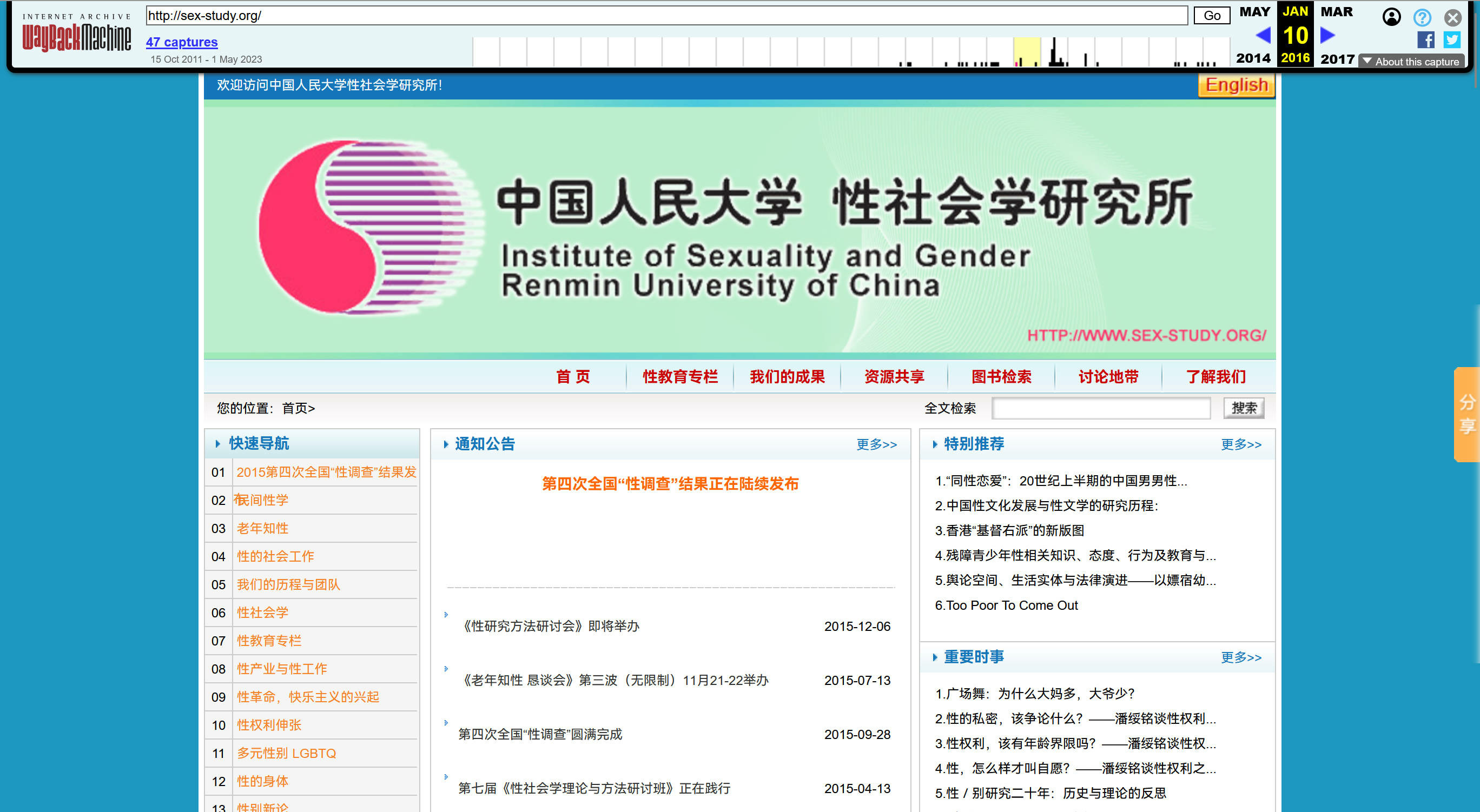Open news item 性，怎么样才叫自愿？

(x=1075, y=768)
